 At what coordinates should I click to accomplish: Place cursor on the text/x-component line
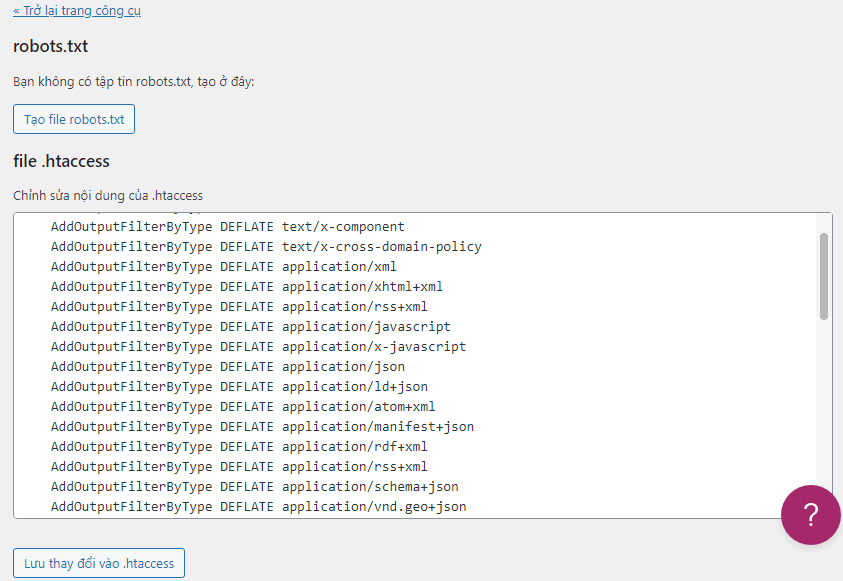227,227
